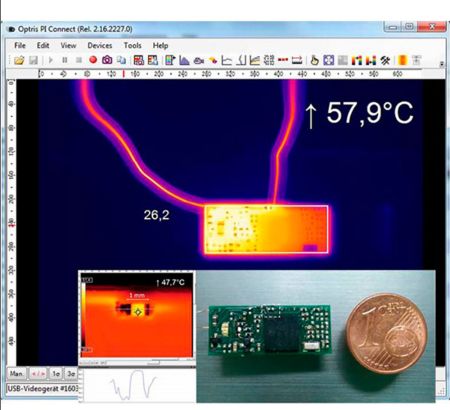Screen dimensions: 450x410
Task: Click the copy to clipboard icon
Action: (x=121, y=60)
